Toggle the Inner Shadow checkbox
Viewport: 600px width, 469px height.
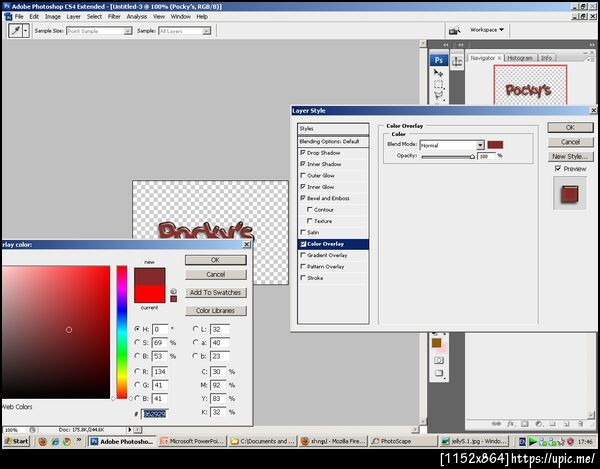[303, 164]
